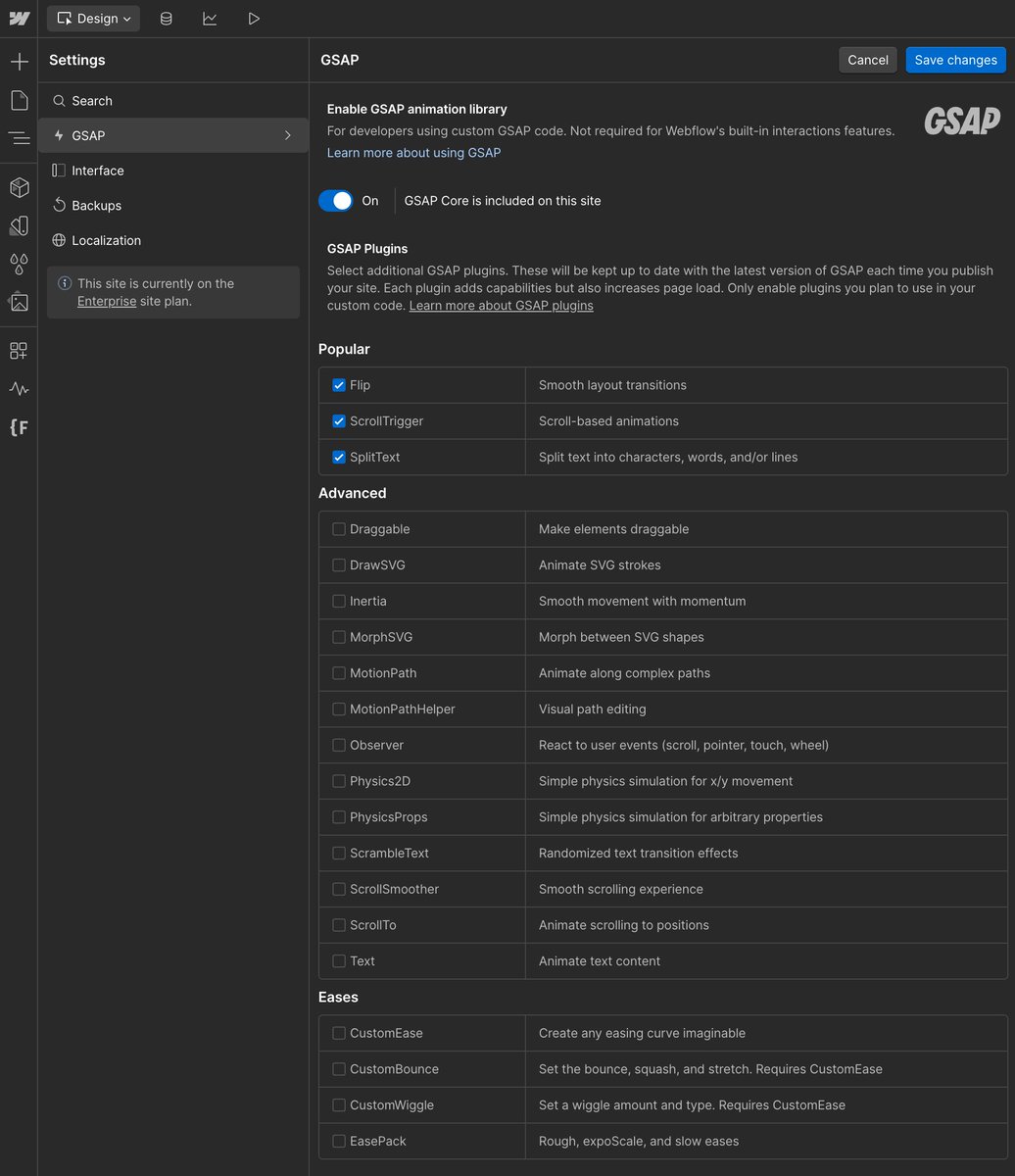
Task: Enable the DrawSVG plugin checkbox
Action: pos(339,565)
